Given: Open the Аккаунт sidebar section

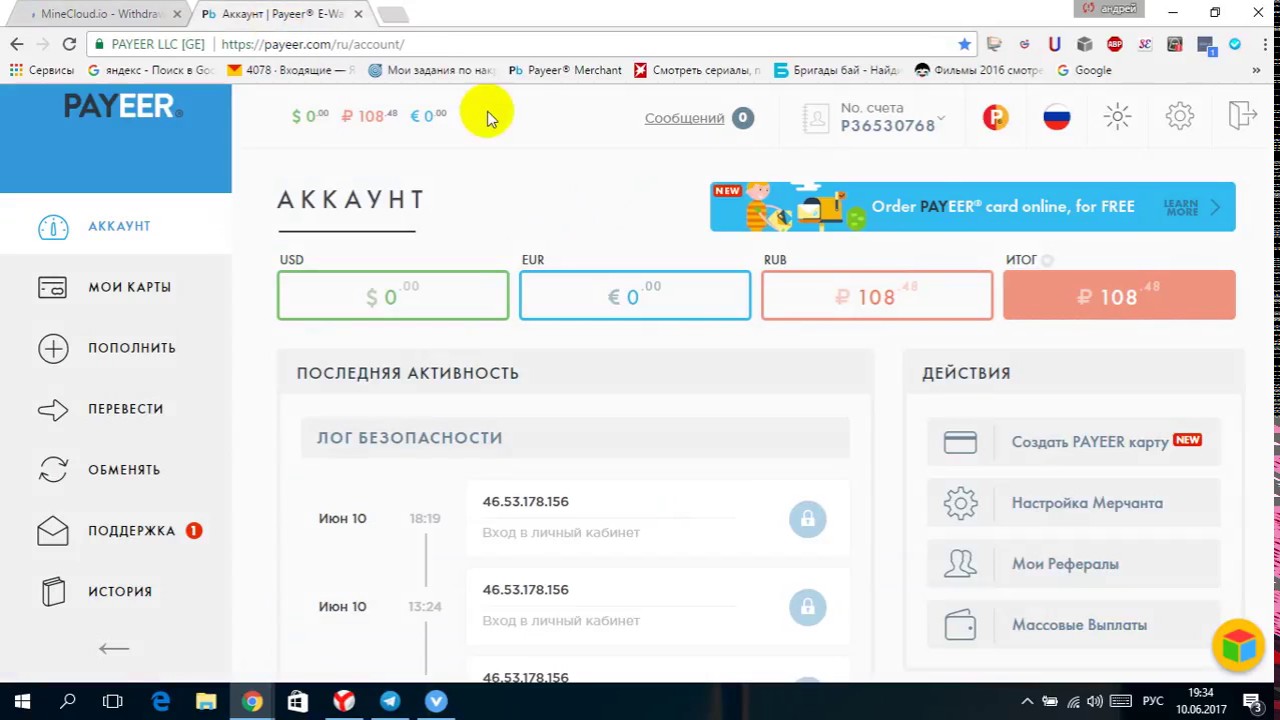Looking at the screenshot, I should (x=118, y=226).
